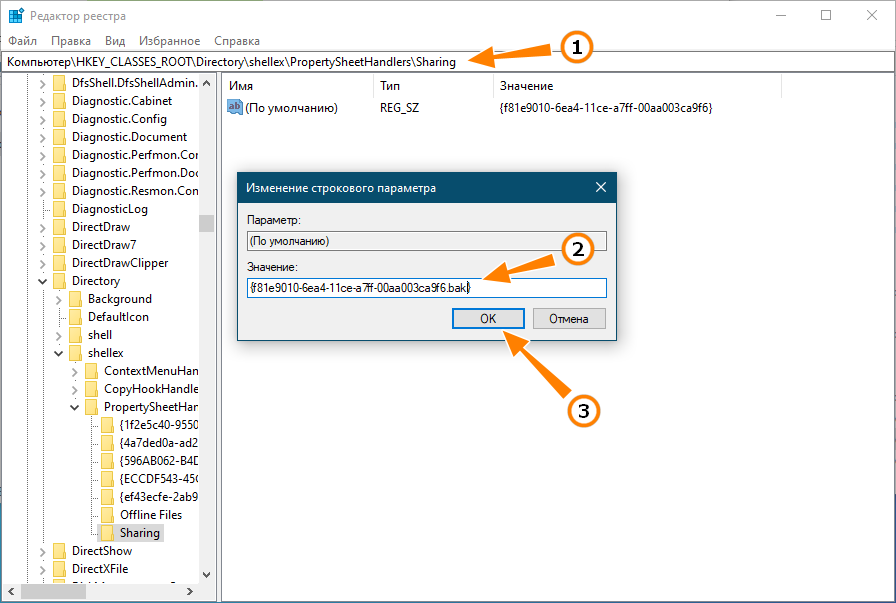Open the Вид menu
This screenshot has width=896, height=603.
115,41
